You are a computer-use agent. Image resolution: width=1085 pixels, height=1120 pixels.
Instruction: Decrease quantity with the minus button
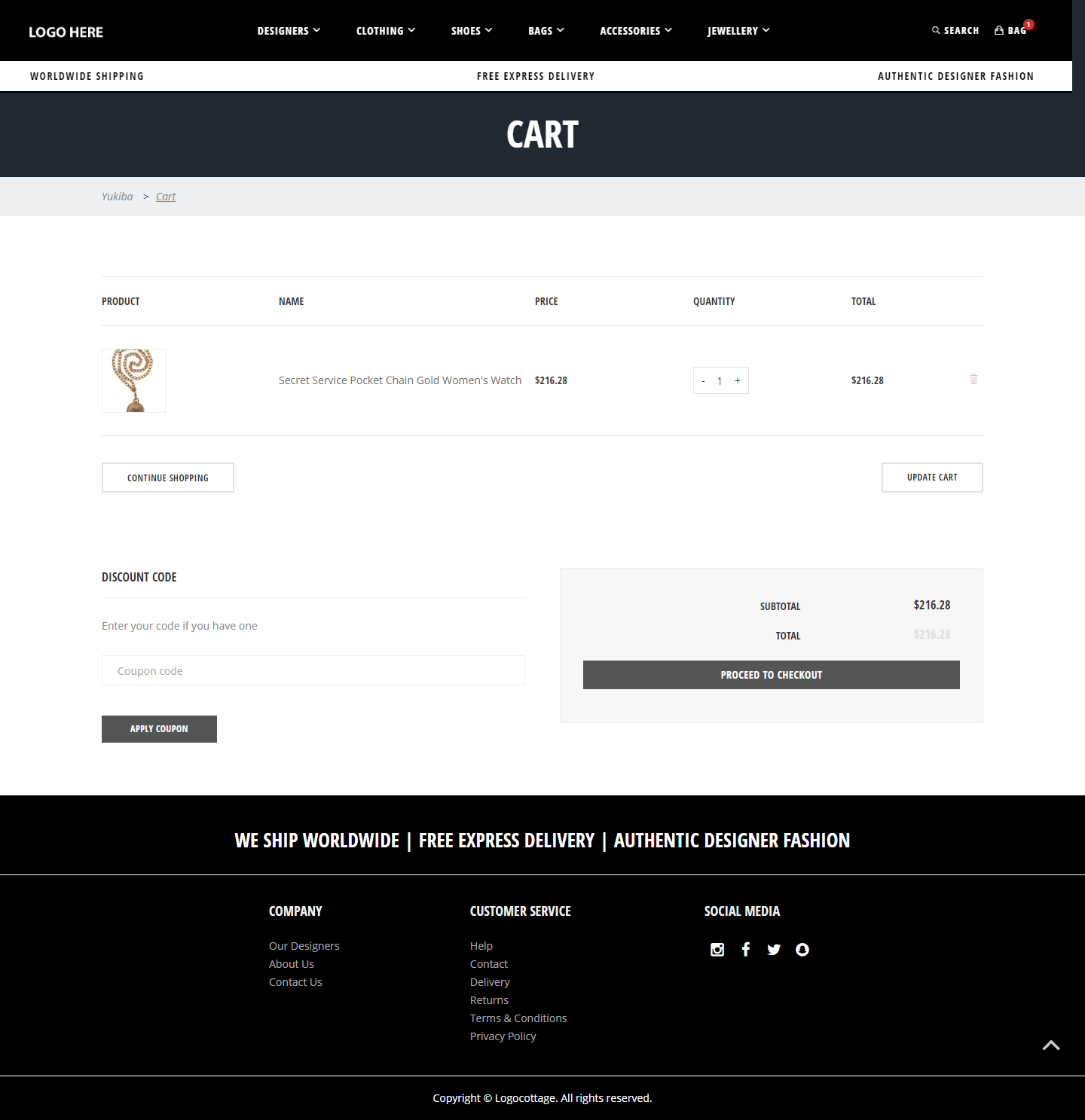[703, 381]
